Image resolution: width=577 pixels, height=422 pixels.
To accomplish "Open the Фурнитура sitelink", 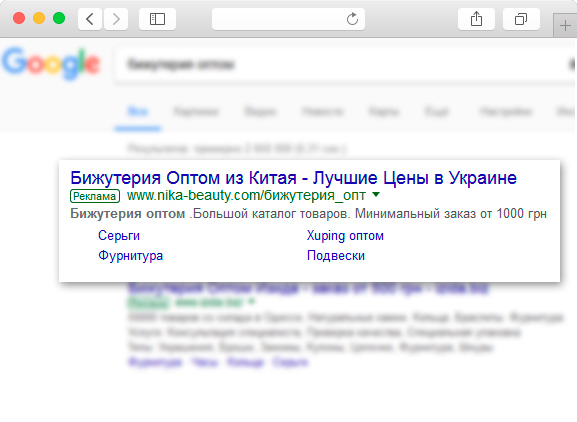I will (130, 256).
